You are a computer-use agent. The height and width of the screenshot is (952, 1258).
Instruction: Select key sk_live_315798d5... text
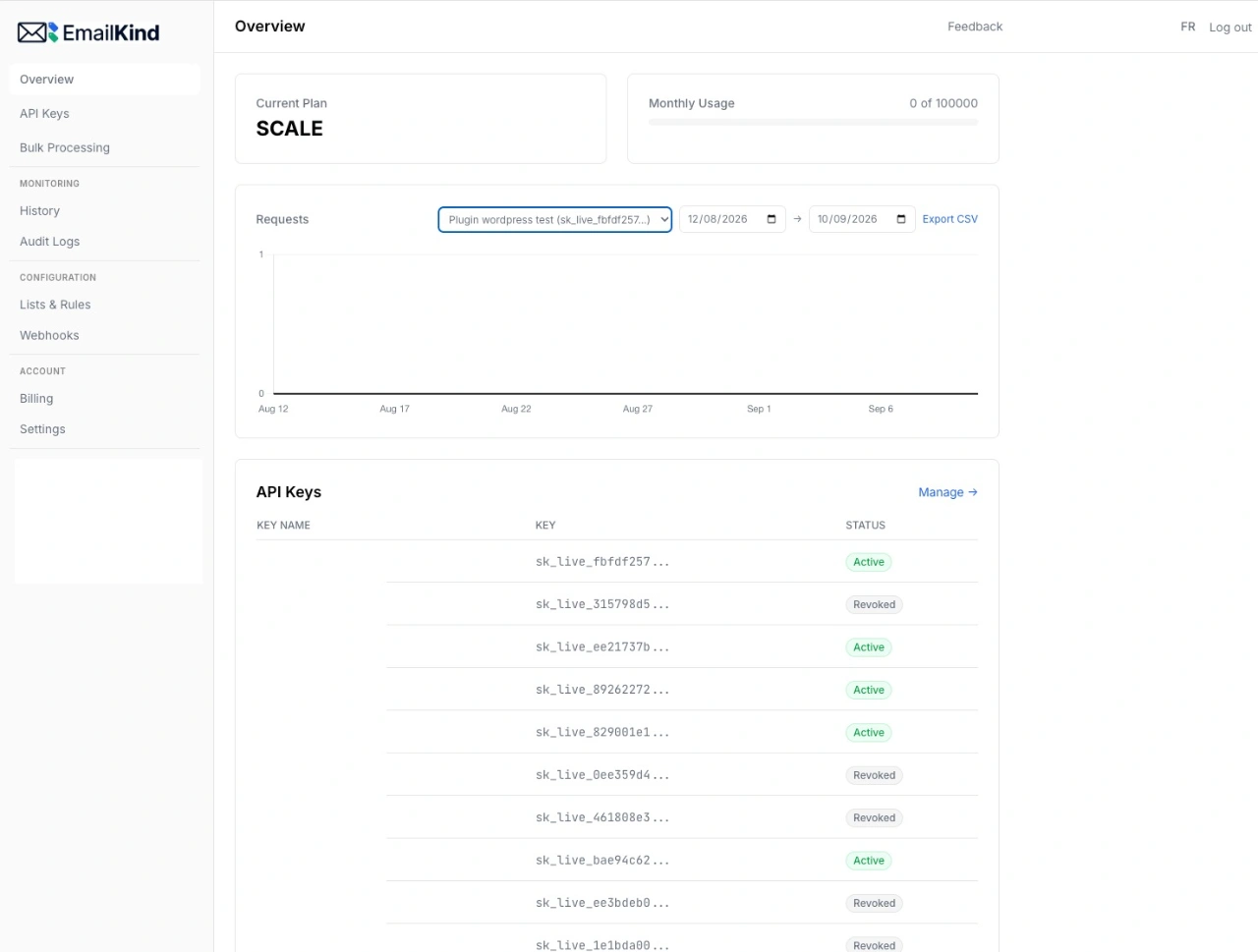pos(602,604)
